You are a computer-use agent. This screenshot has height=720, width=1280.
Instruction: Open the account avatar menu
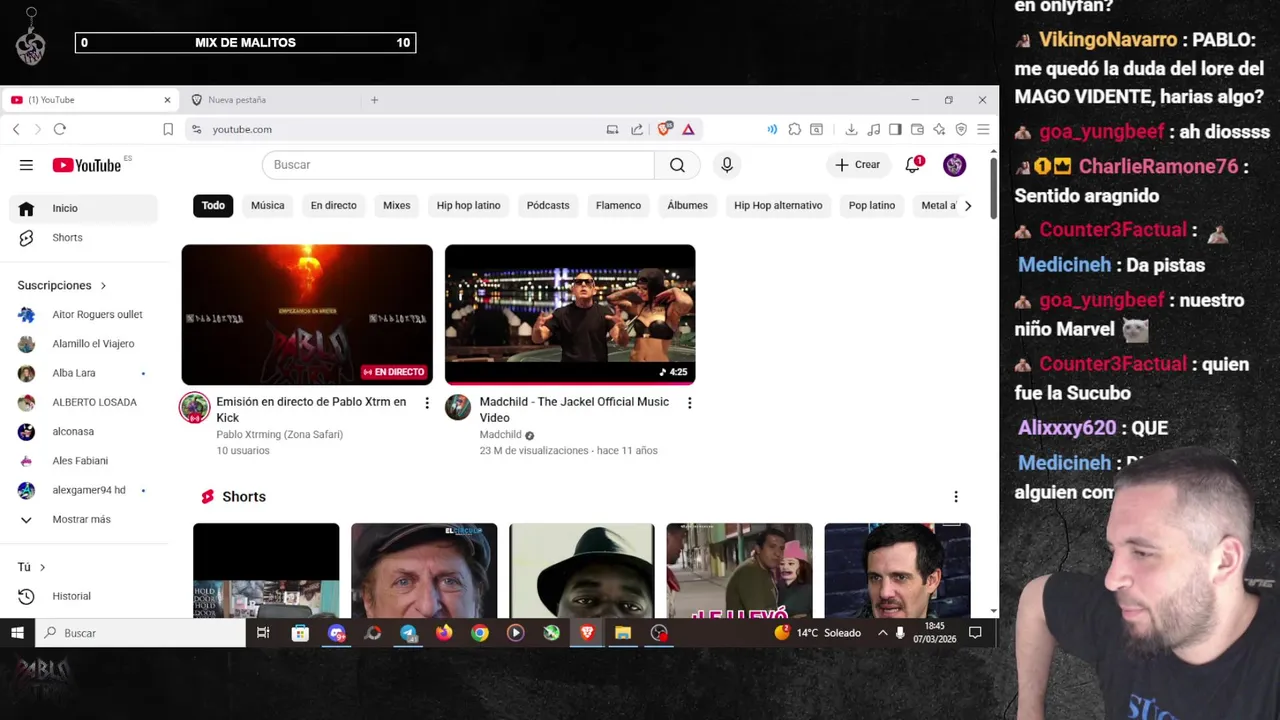click(x=954, y=165)
